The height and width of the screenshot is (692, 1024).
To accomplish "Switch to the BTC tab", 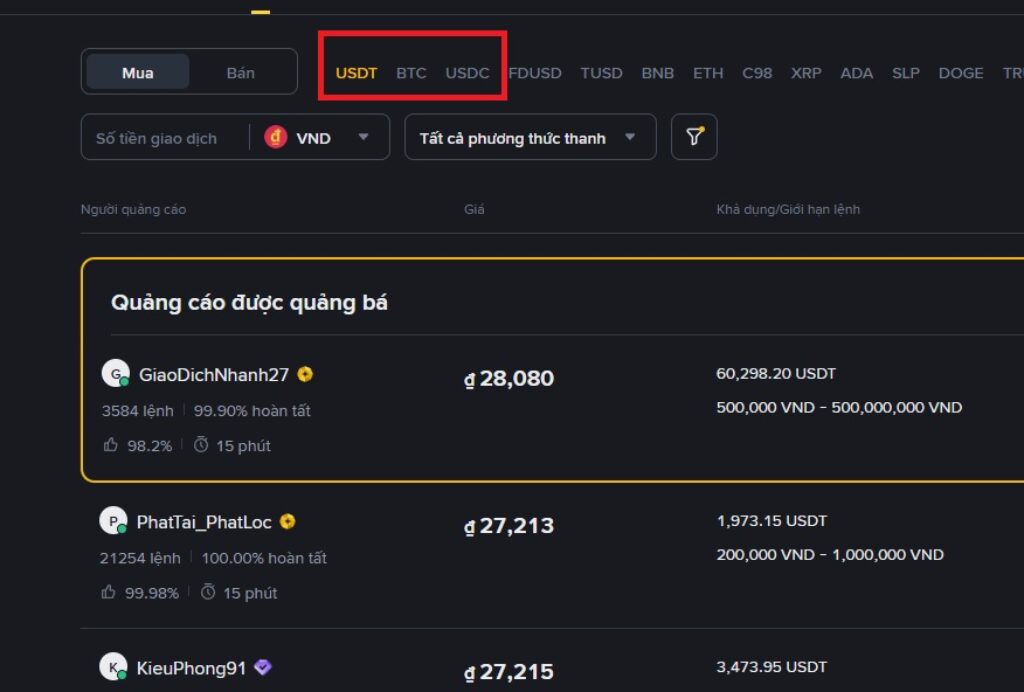I will coord(412,72).
